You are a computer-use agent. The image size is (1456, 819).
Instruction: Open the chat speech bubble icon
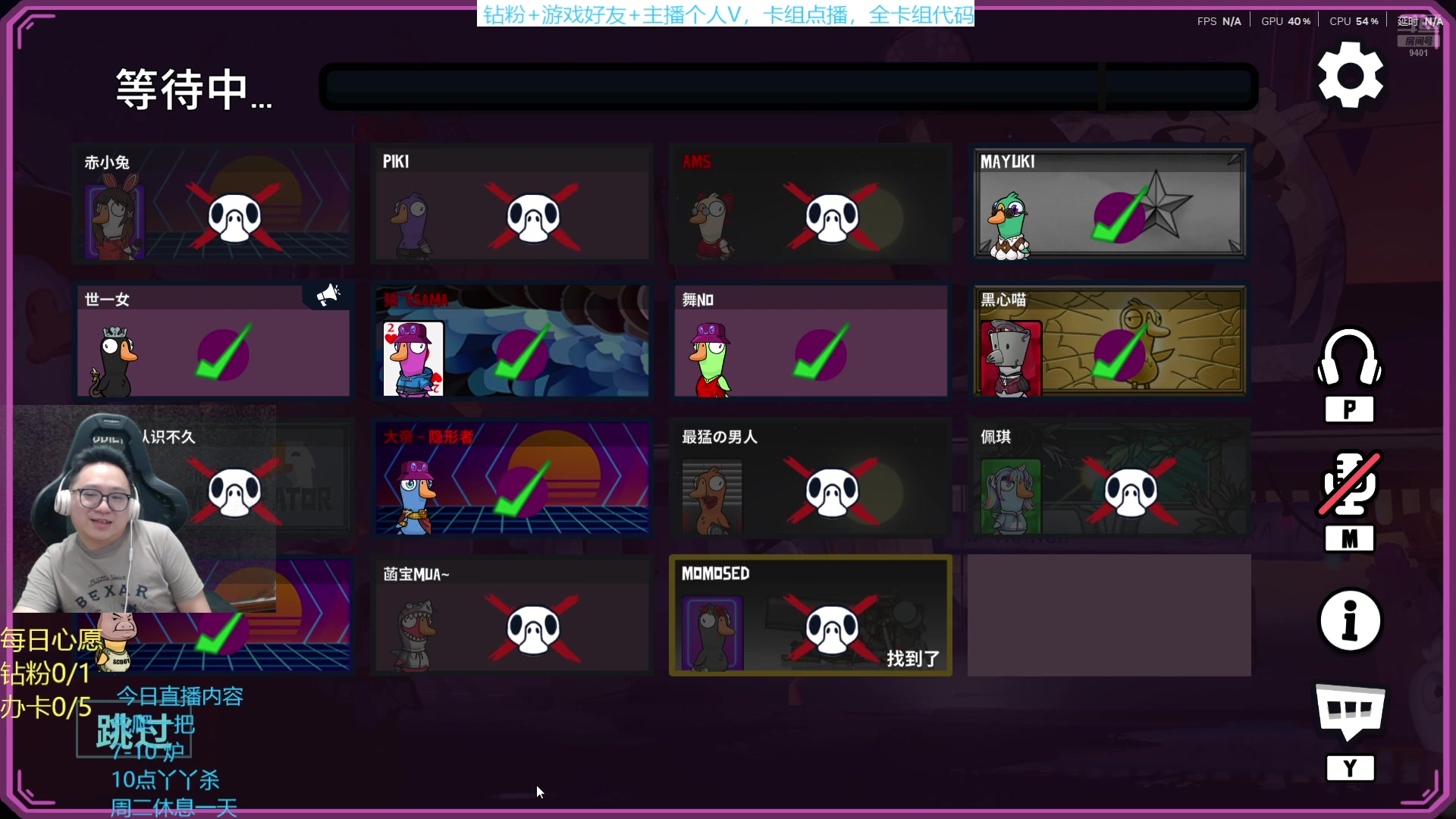(1350, 711)
